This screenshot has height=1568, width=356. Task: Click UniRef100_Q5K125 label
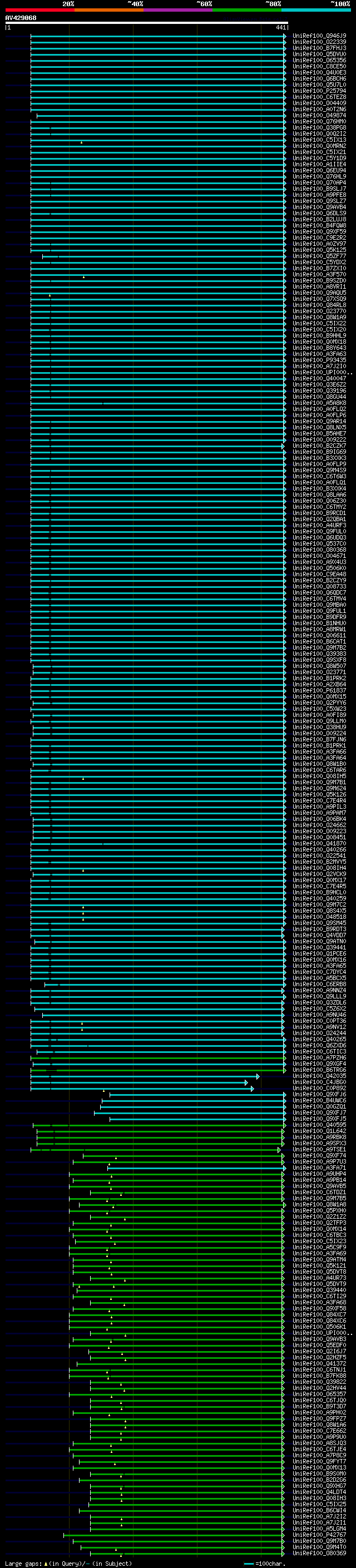click(x=319, y=250)
